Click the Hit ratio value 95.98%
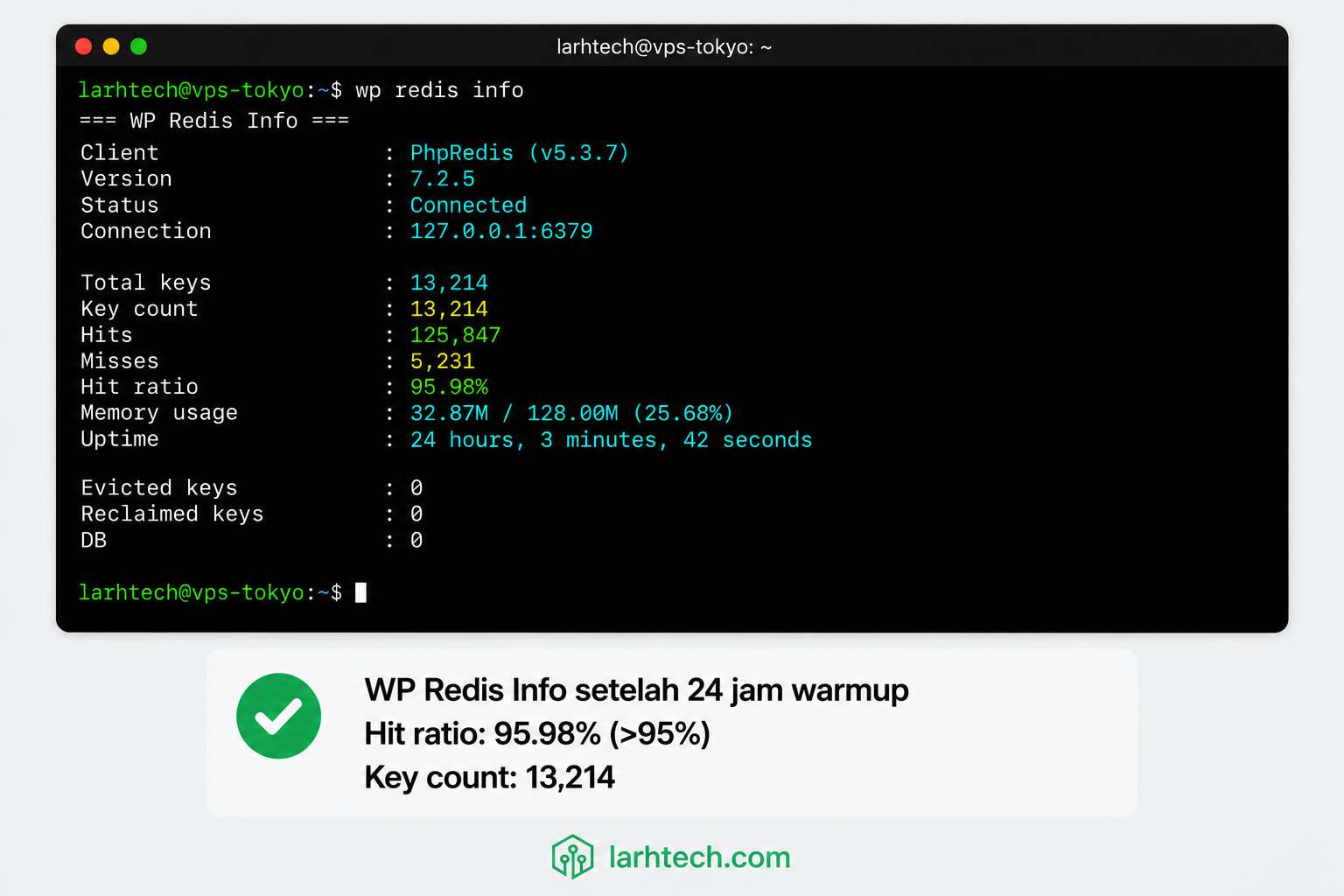Screen dimensions: 1344x896 click(449, 387)
